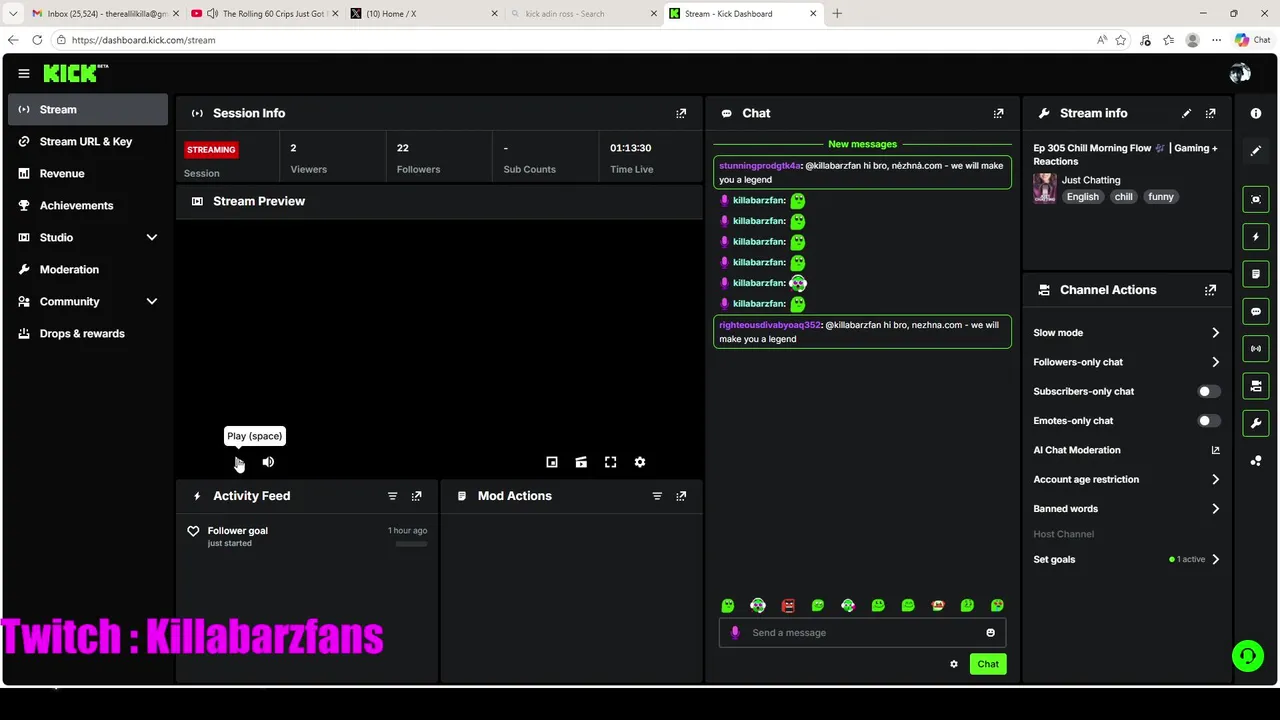
Task: Switch stream preview to theater mode
Action: point(581,462)
